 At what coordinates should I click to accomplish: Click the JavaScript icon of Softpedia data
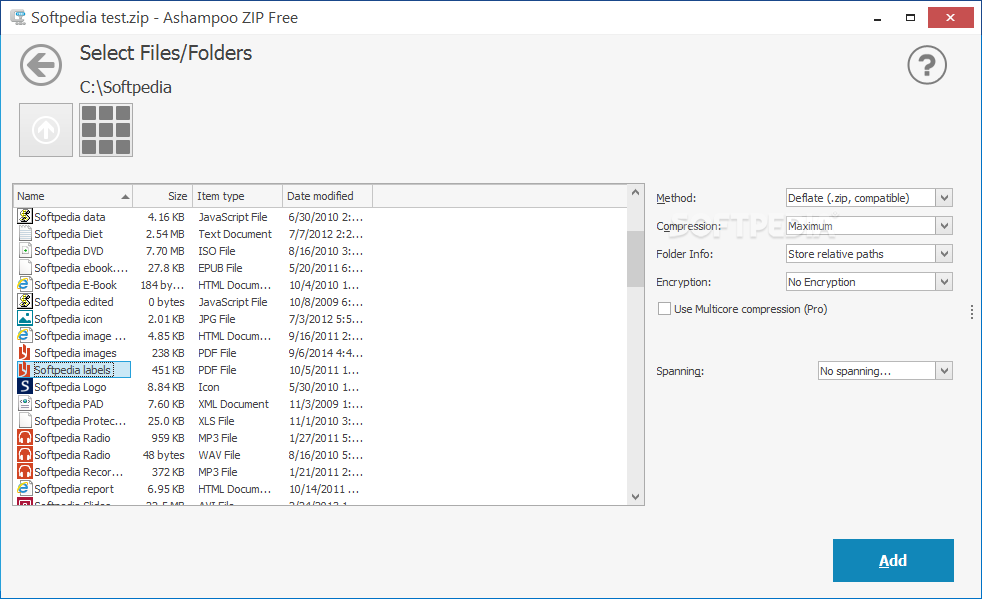point(24,216)
